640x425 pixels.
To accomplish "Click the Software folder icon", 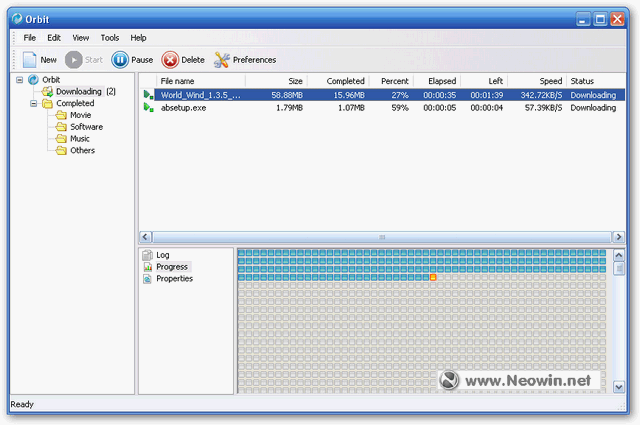I will click(61, 127).
